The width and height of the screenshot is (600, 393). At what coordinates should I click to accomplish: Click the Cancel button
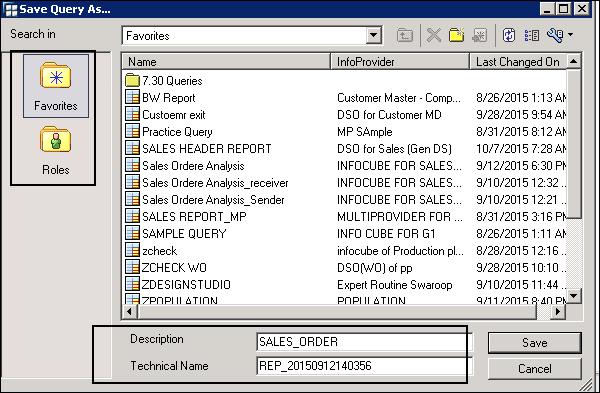(535, 369)
